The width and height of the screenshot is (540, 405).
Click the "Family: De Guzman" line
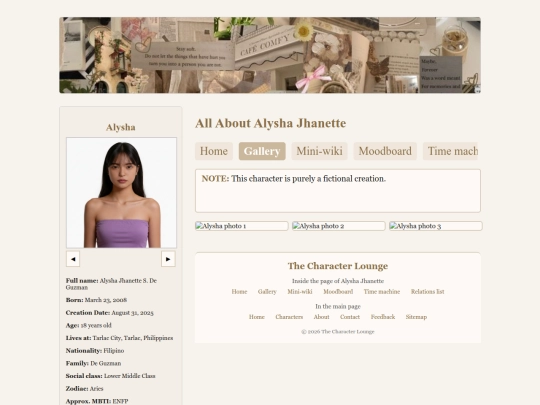[x=93, y=363]
